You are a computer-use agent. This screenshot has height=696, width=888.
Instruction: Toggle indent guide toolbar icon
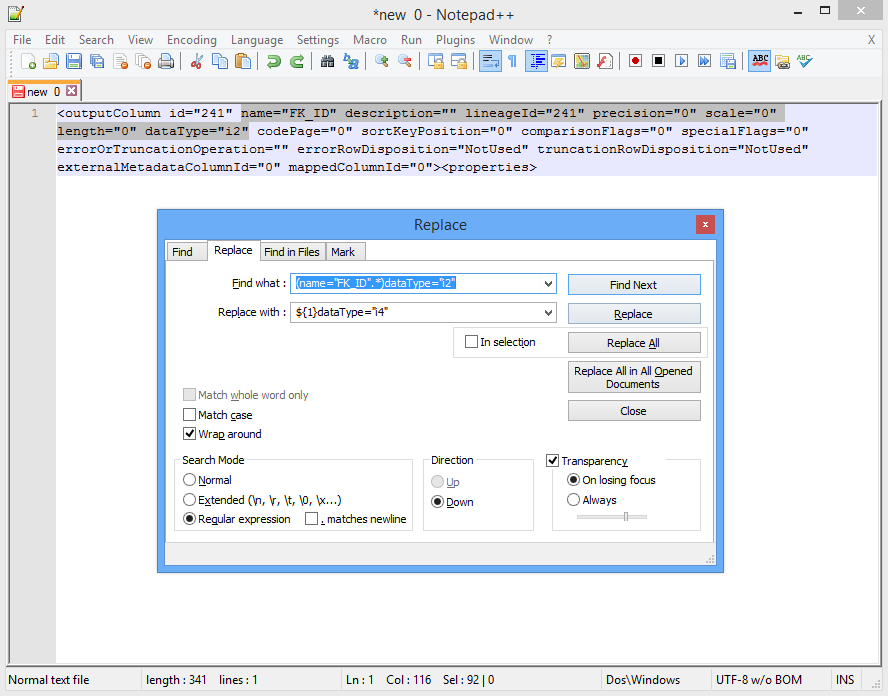(x=536, y=61)
